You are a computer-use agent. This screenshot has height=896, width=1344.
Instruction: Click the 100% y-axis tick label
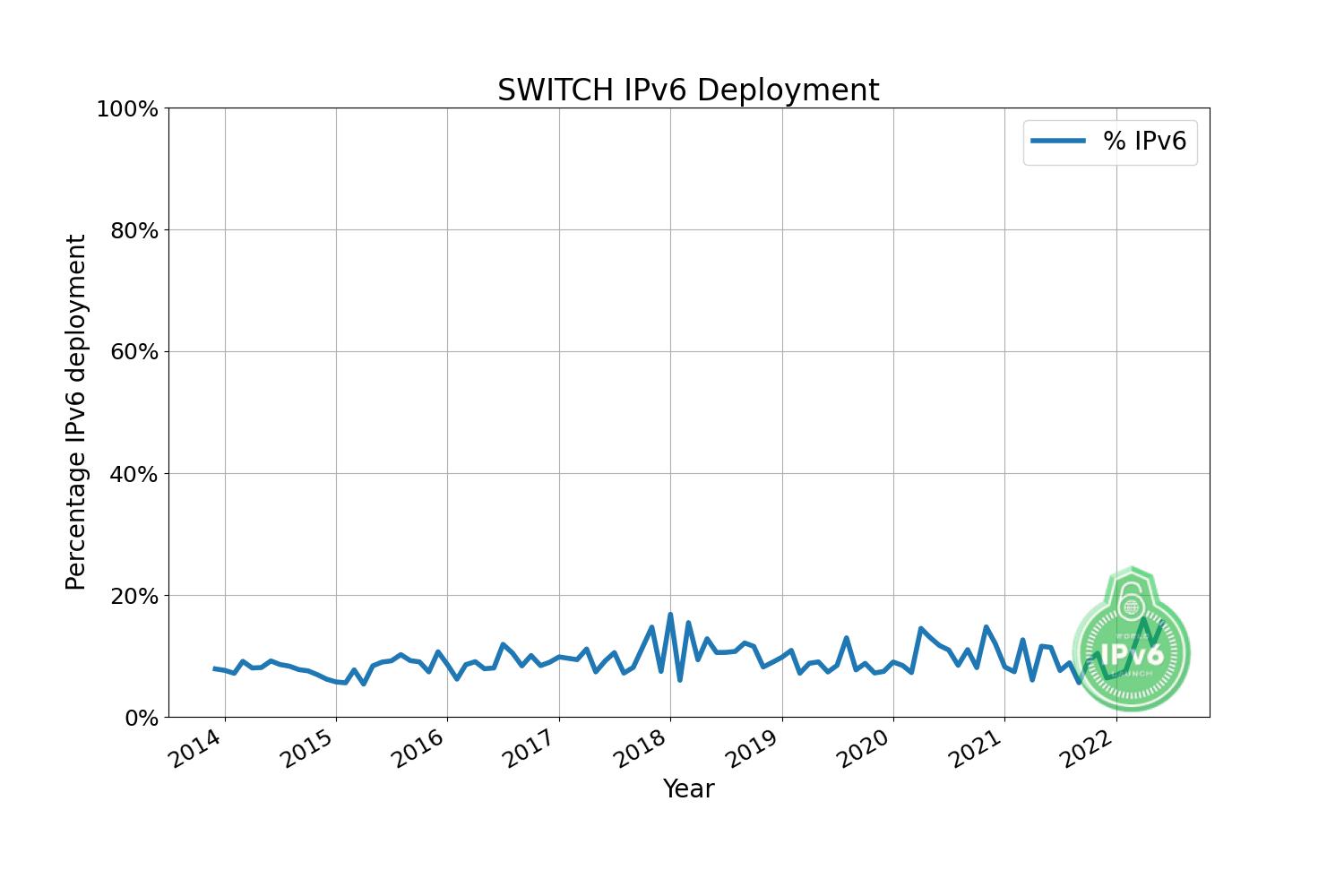pos(127,109)
